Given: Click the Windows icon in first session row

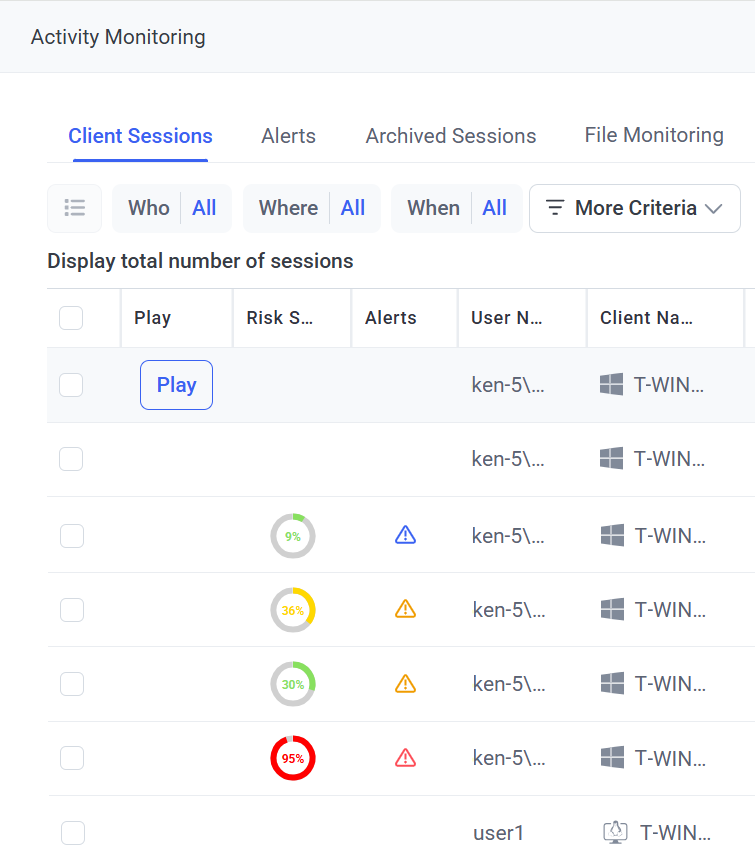Looking at the screenshot, I should (x=612, y=385).
